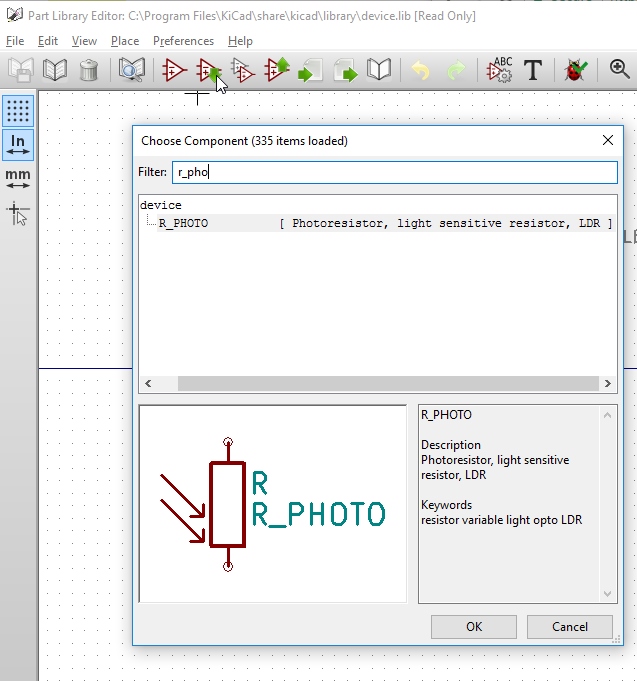The image size is (637, 681).
Task: Click Cancel in Choose Component dialog
Action: [x=570, y=627]
